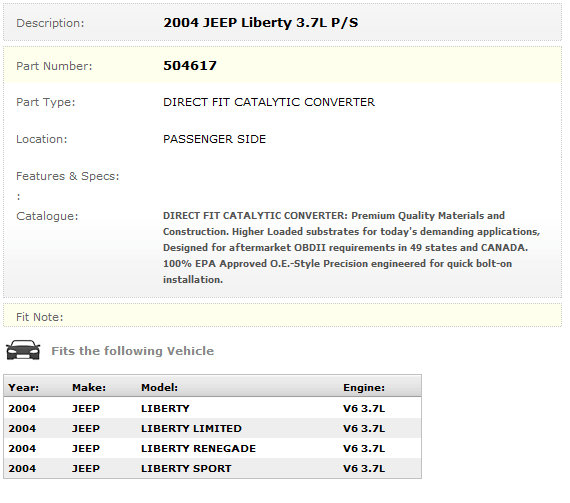Screen dimensions: 570x503
Task: Select the LIBERTY SPORT model row
Action: pos(212,468)
